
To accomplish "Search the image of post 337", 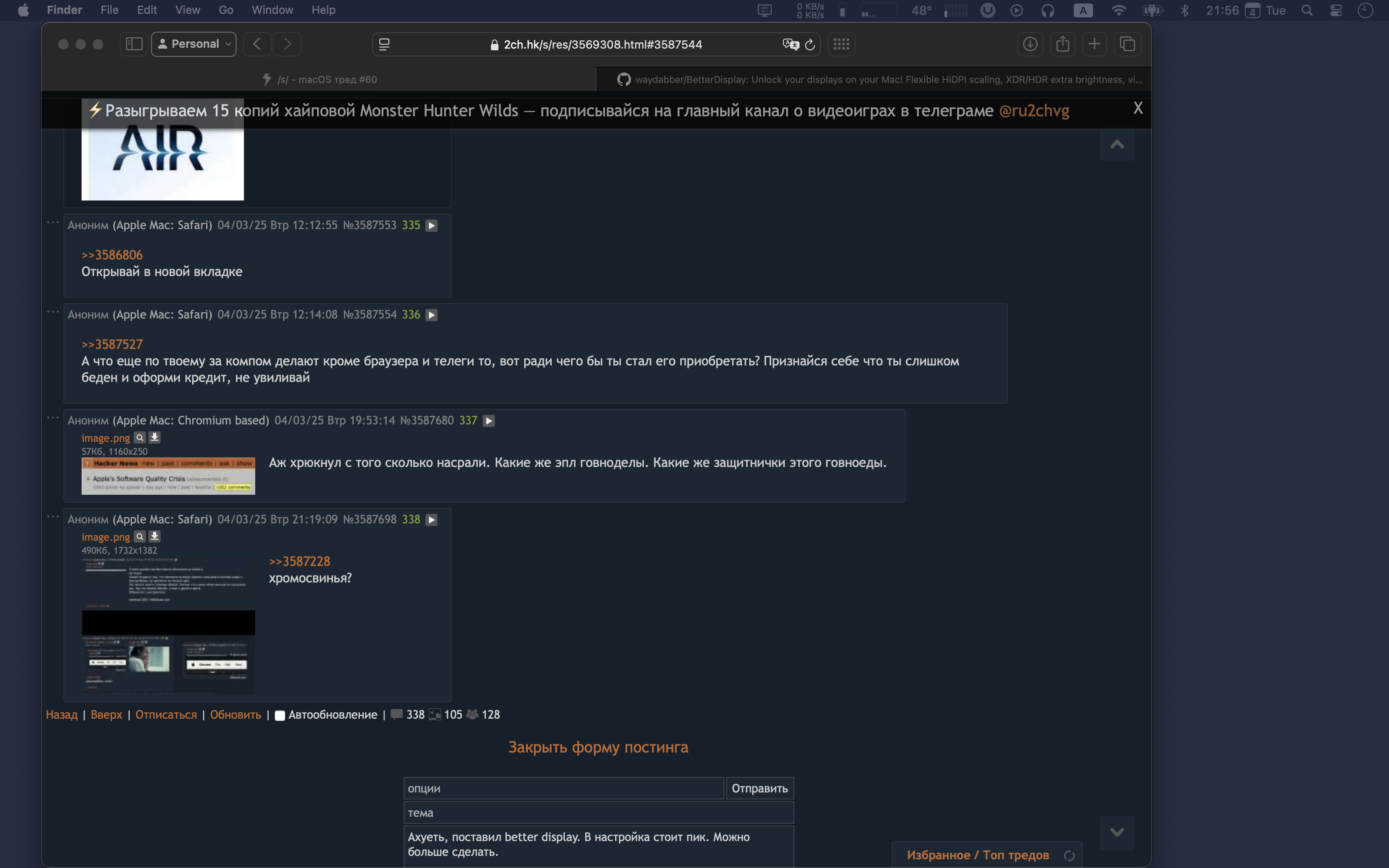I will [139, 437].
